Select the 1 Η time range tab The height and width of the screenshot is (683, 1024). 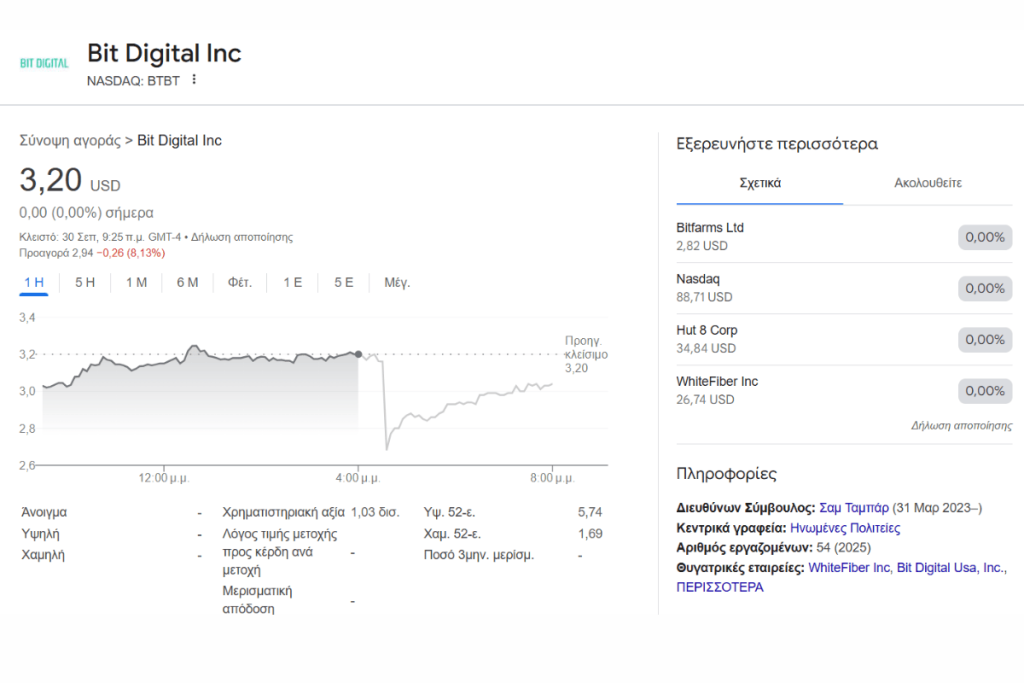34,283
